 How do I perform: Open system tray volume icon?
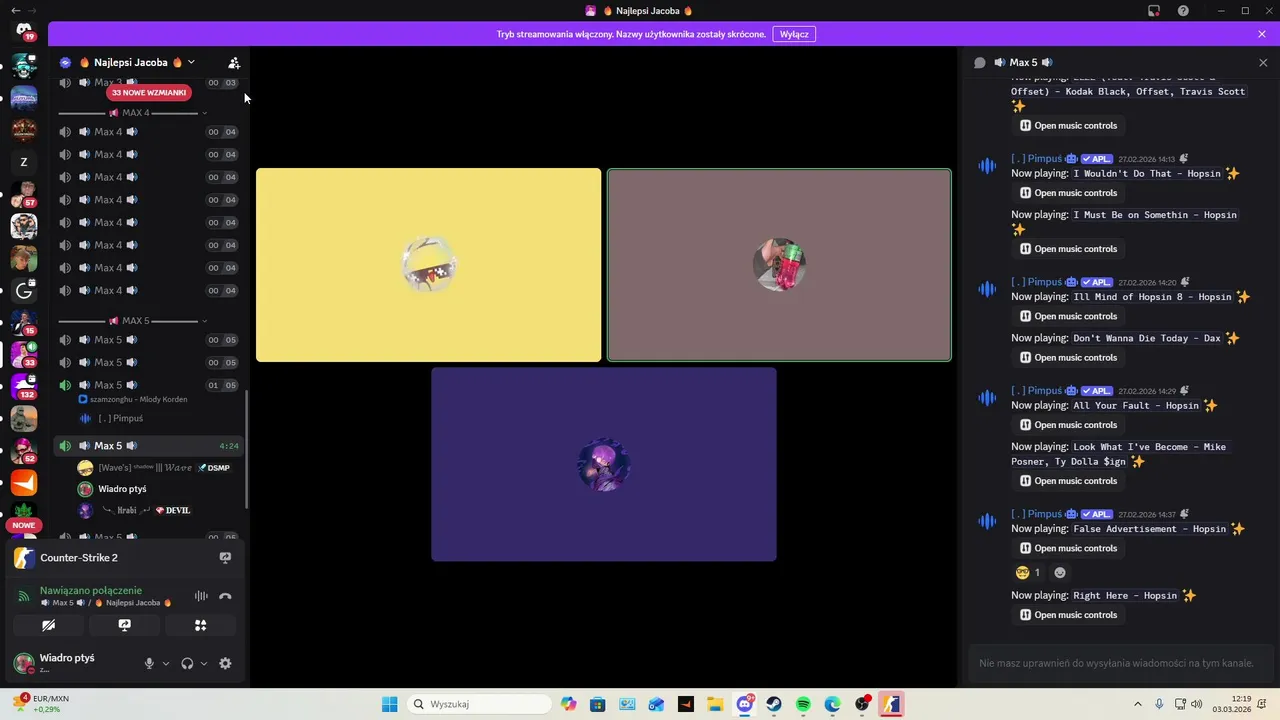click(1197, 704)
